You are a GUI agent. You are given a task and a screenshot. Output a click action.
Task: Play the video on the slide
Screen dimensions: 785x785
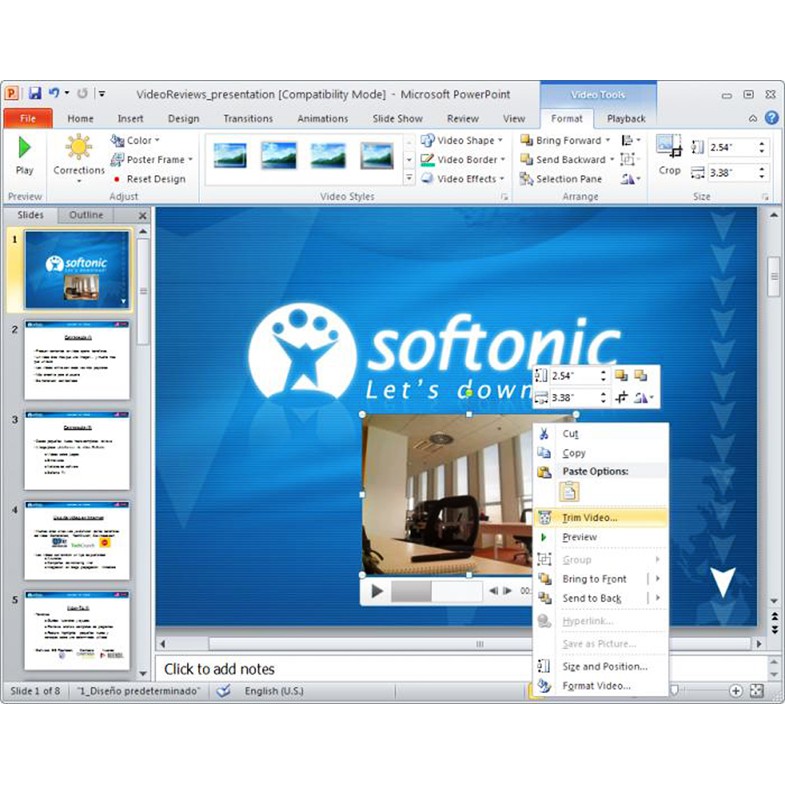(x=377, y=591)
